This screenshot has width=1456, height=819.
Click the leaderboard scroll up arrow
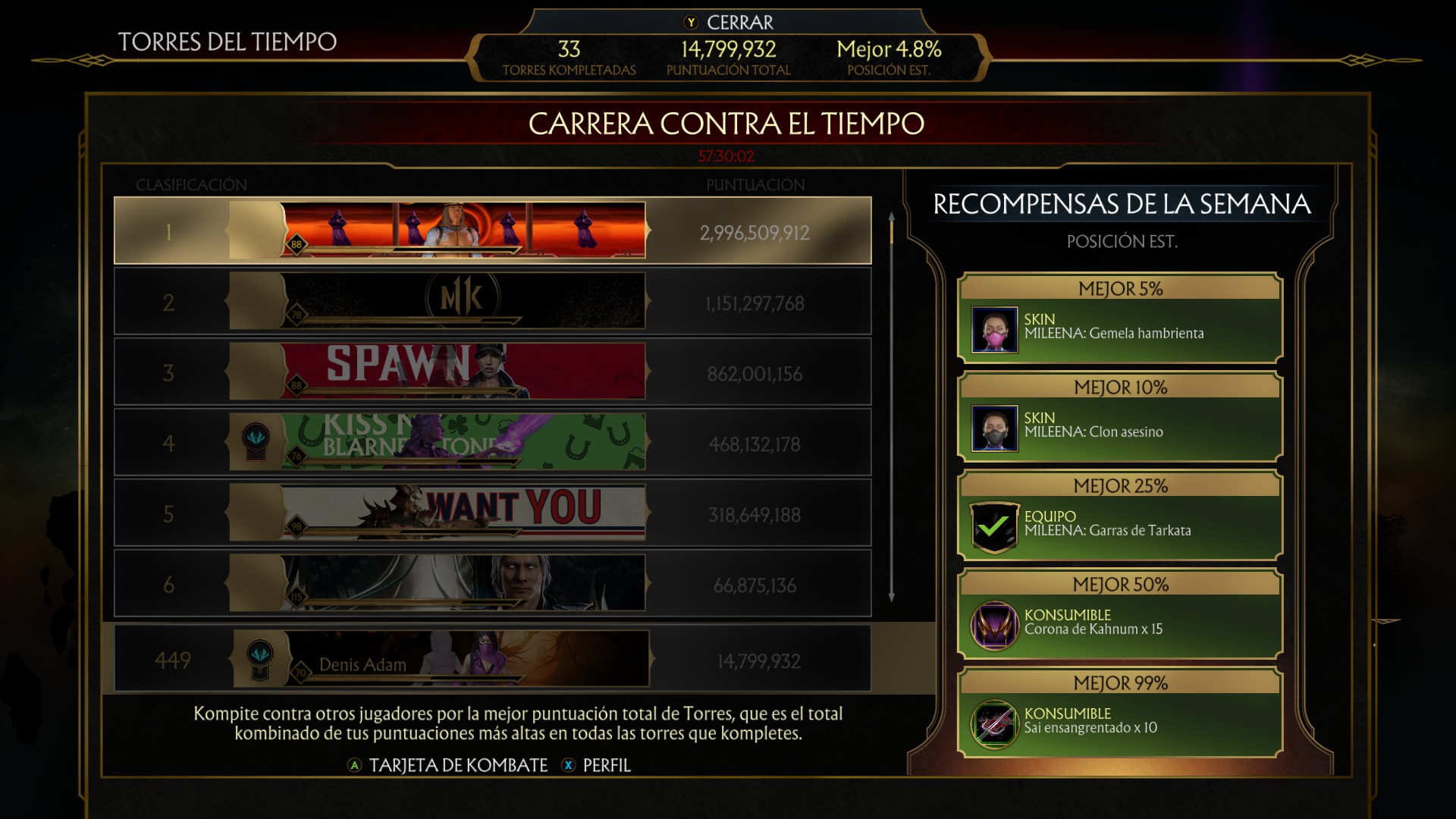pyautogui.click(x=892, y=217)
